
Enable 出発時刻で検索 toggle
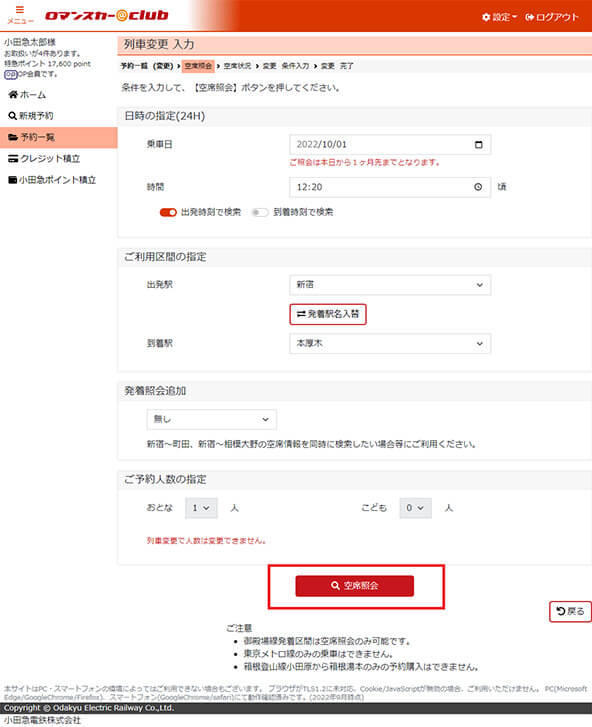pyautogui.click(x=168, y=212)
